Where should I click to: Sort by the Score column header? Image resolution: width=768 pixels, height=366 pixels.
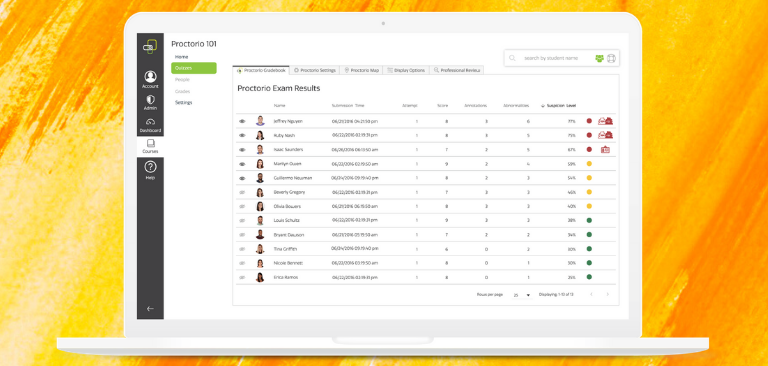(443, 105)
